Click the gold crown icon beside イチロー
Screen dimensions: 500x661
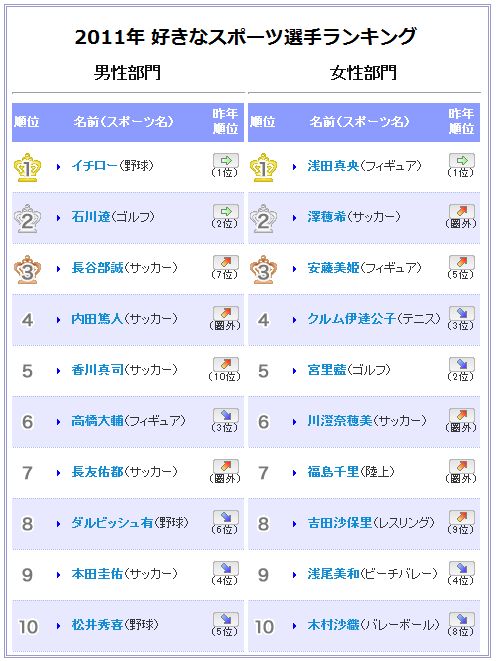[27, 167]
